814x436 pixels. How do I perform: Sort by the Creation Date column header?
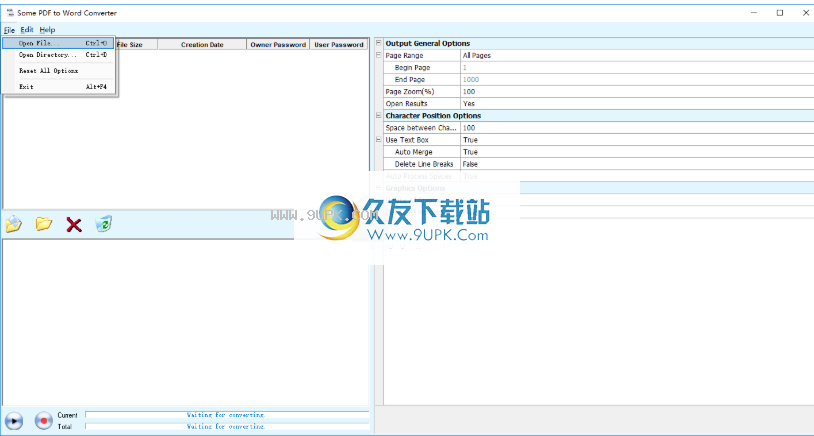(x=202, y=45)
